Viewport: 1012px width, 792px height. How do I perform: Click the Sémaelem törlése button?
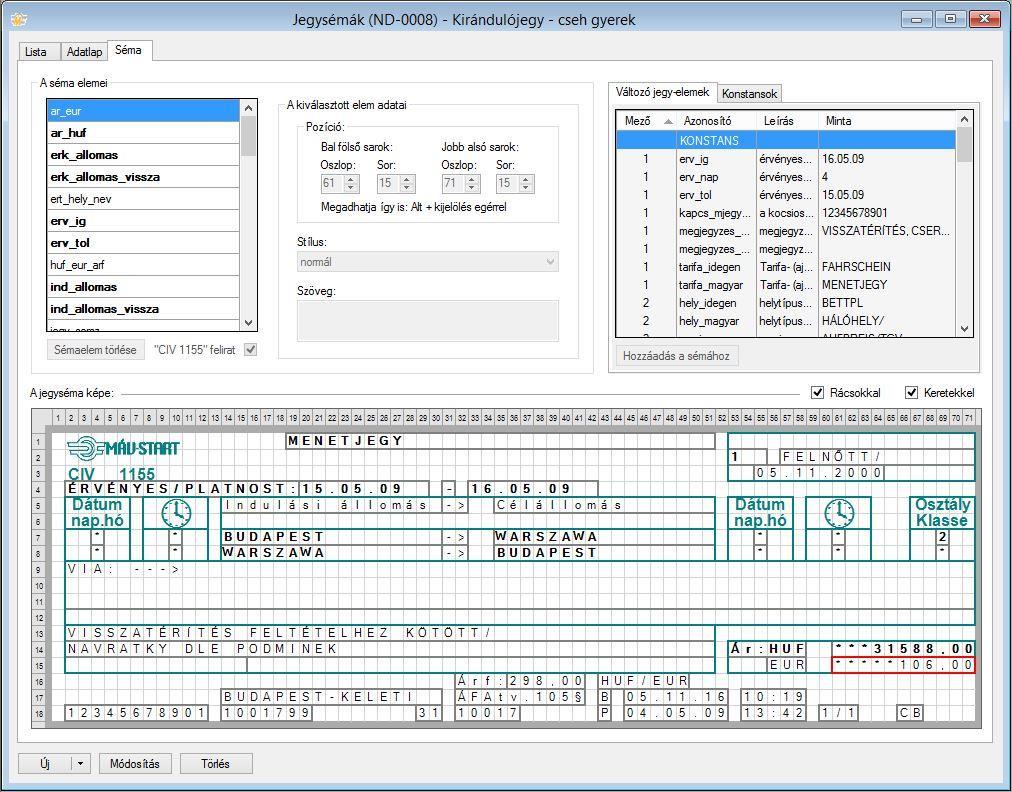pyautogui.click(x=96, y=350)
